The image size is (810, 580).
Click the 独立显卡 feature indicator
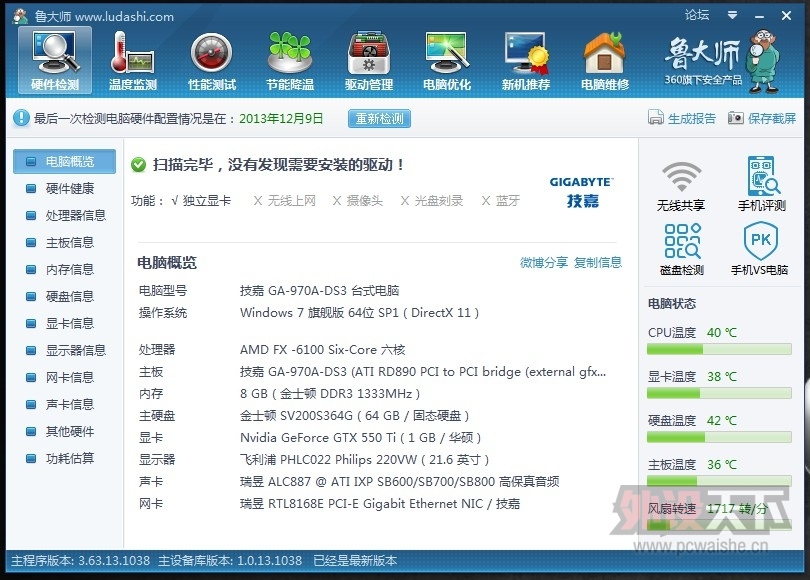click(x=201, y=200)
